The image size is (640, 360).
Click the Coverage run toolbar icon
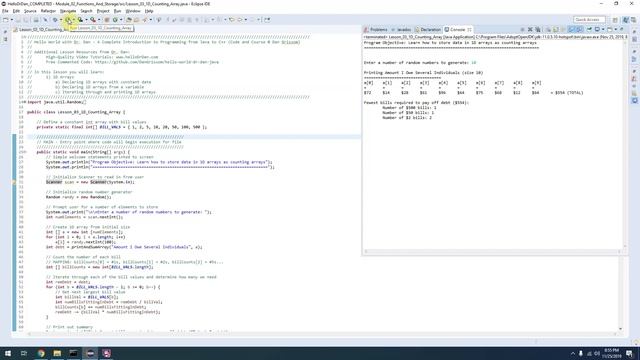[80, 20]
